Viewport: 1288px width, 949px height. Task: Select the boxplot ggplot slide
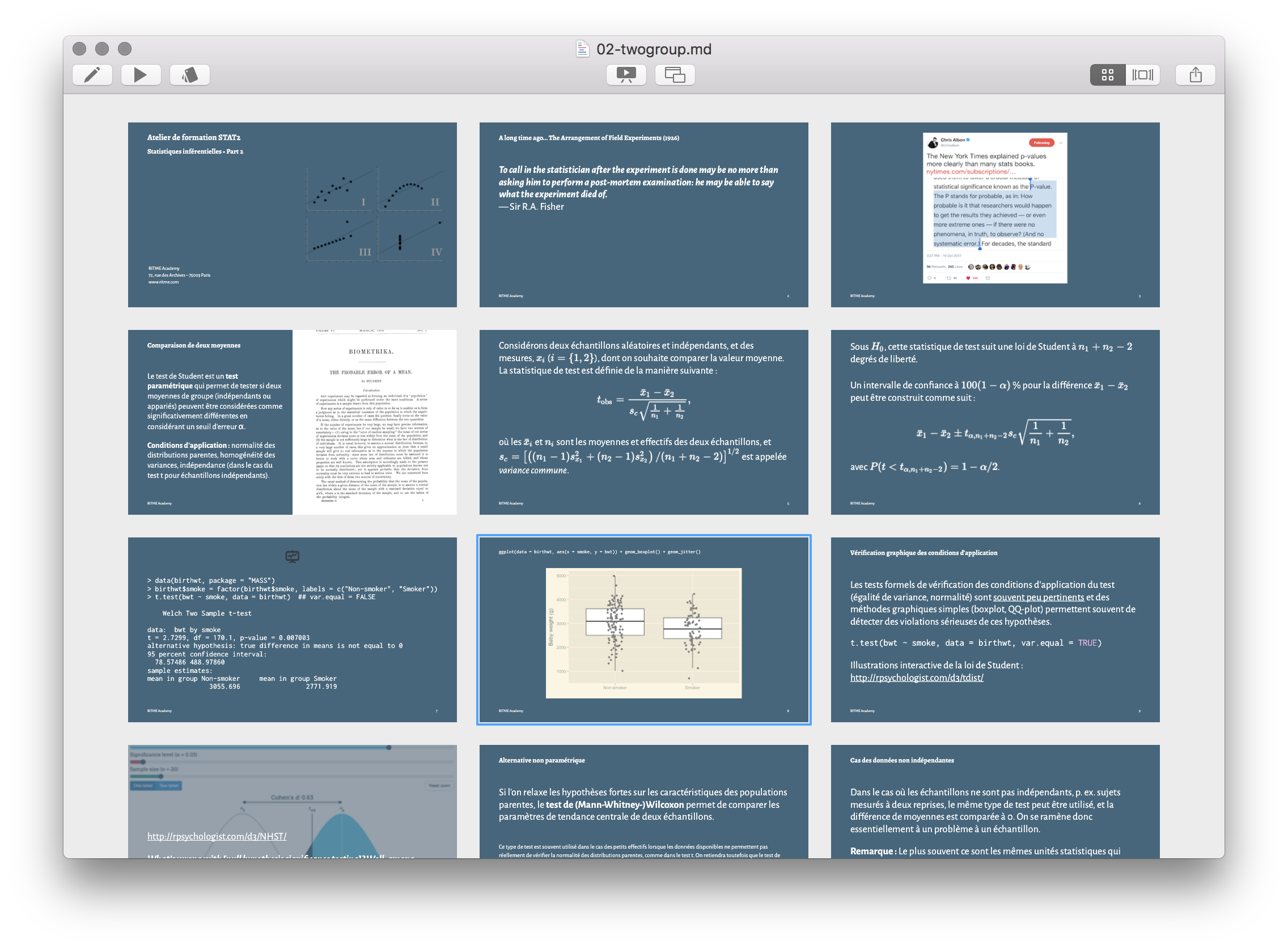coord(643,630)
